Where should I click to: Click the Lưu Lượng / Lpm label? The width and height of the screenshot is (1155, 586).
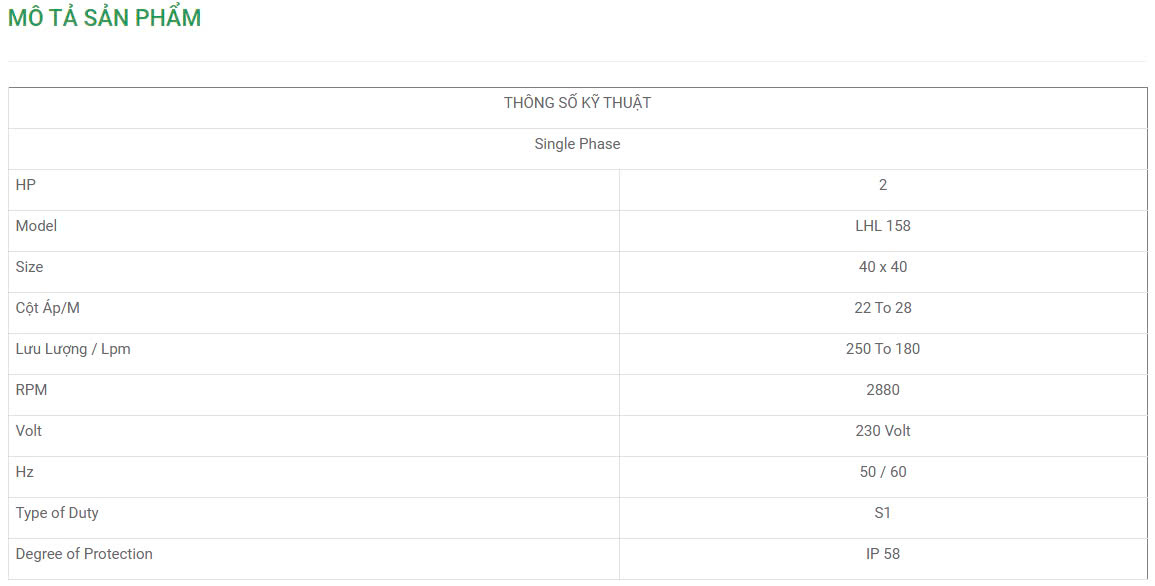(x=73, y=349)
